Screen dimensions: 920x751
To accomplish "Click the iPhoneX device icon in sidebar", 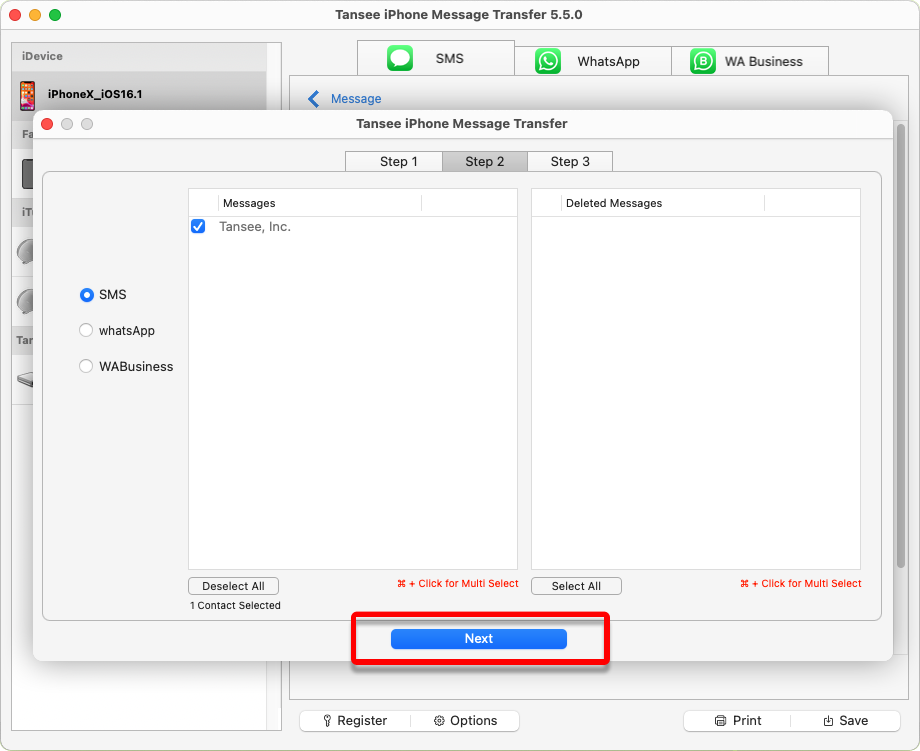I will 27,96.
